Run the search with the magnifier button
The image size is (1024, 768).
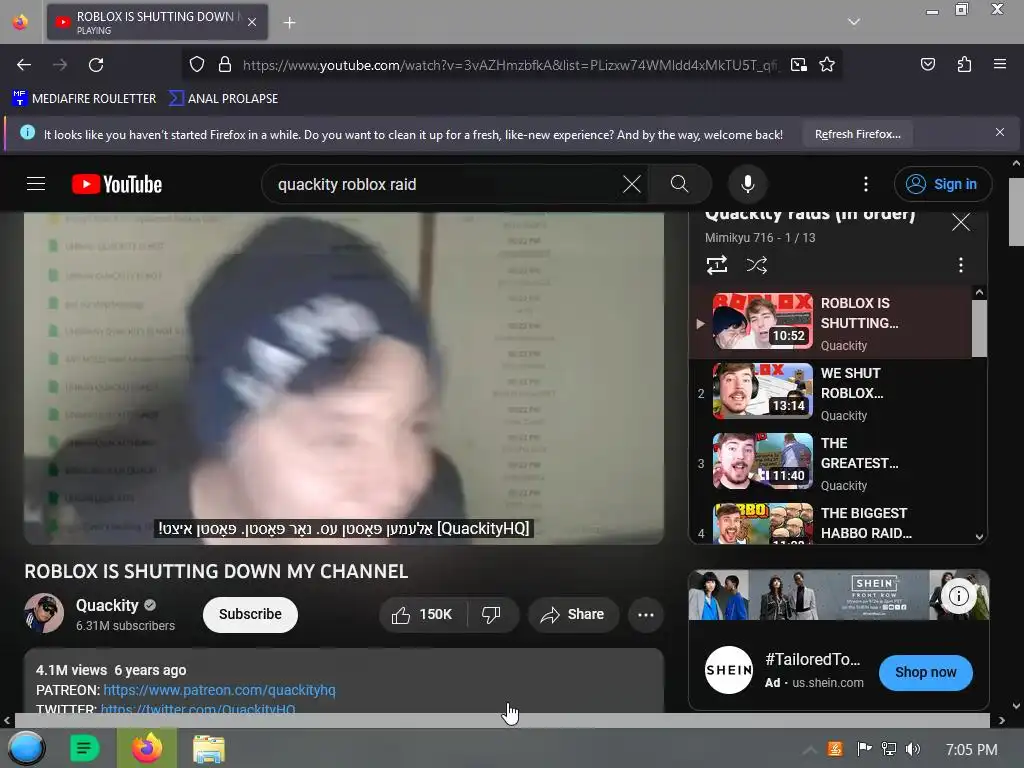[679, 184]
